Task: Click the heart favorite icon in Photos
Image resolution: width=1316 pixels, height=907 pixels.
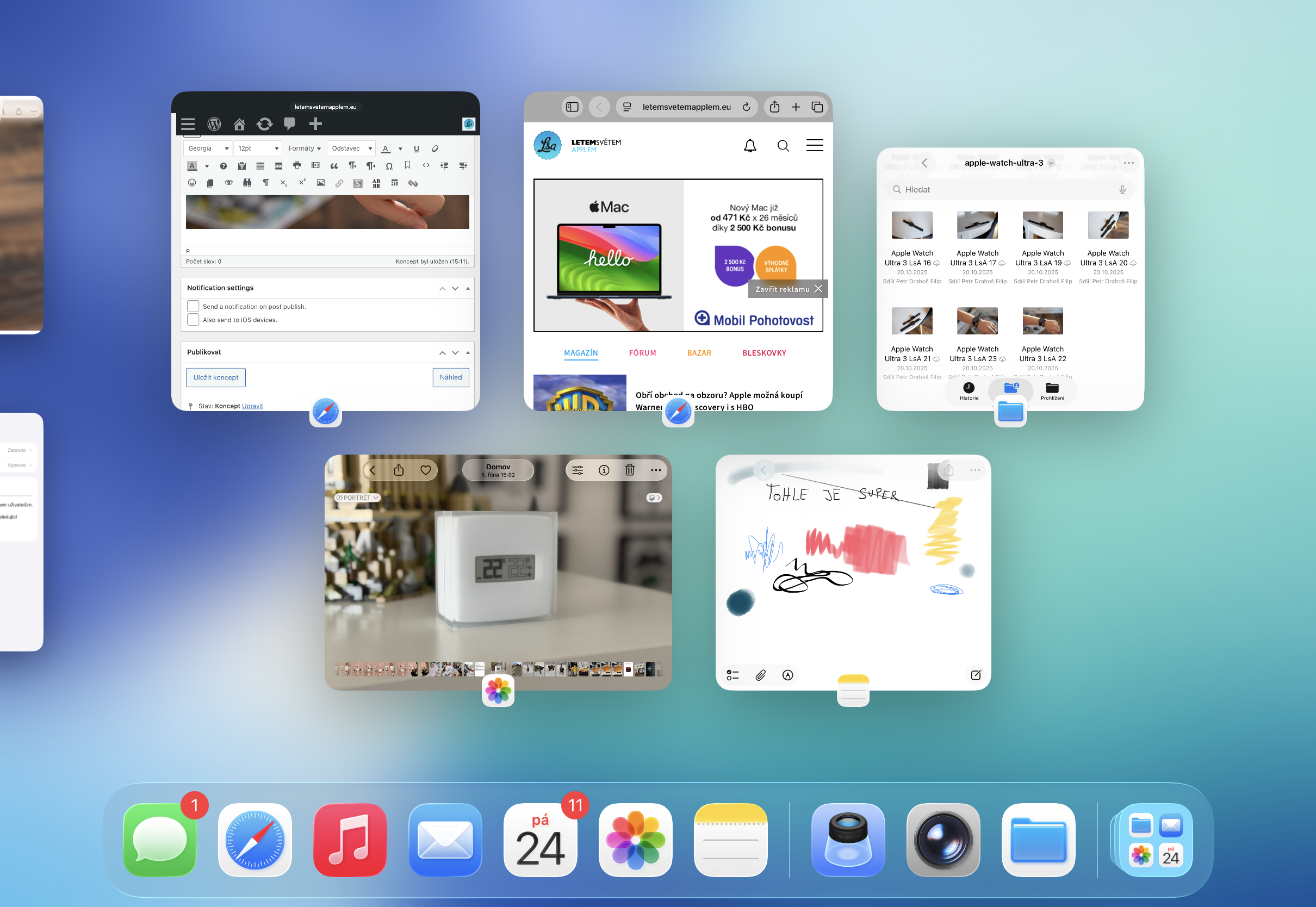Action: (426, 470)
